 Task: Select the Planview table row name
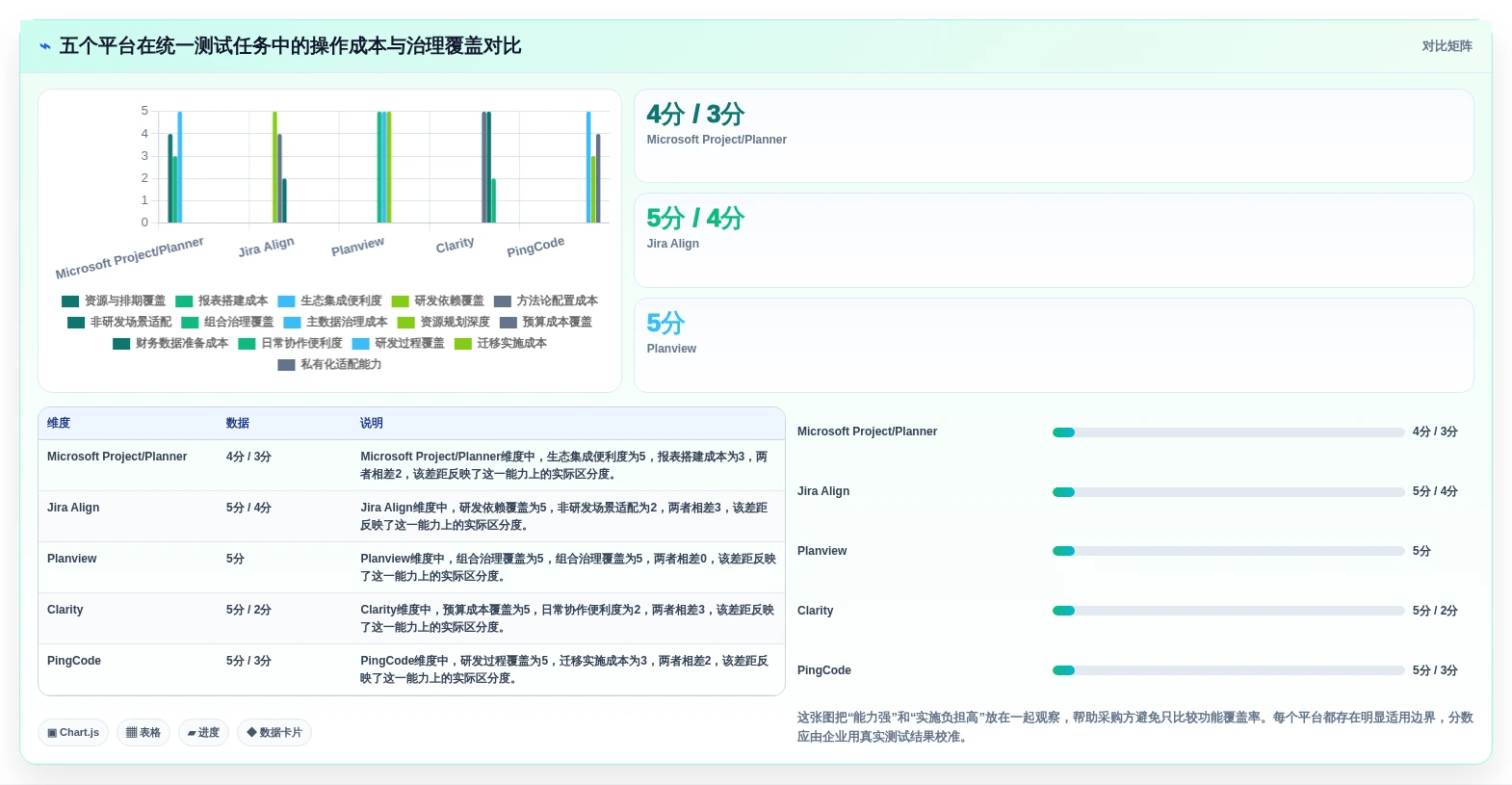72,559
